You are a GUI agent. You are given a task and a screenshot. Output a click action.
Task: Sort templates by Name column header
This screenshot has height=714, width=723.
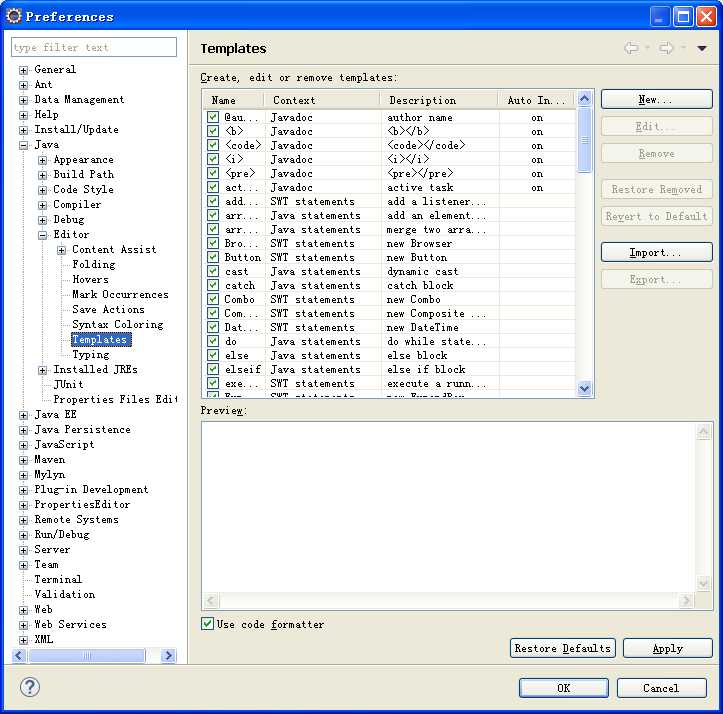pos(233,100)
